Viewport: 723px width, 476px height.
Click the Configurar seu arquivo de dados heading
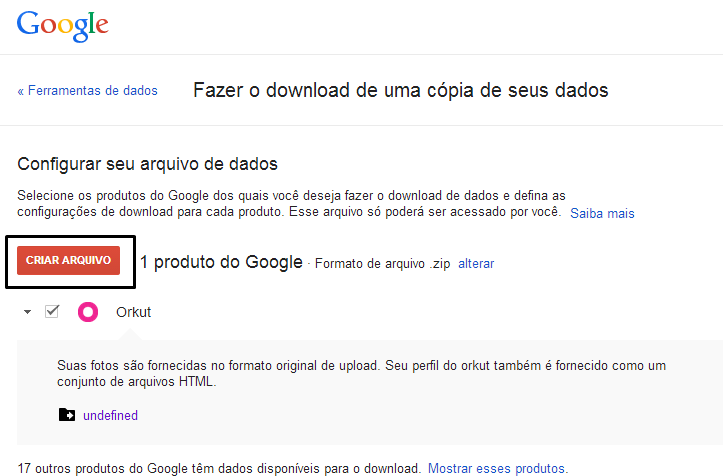pos(148,164)
